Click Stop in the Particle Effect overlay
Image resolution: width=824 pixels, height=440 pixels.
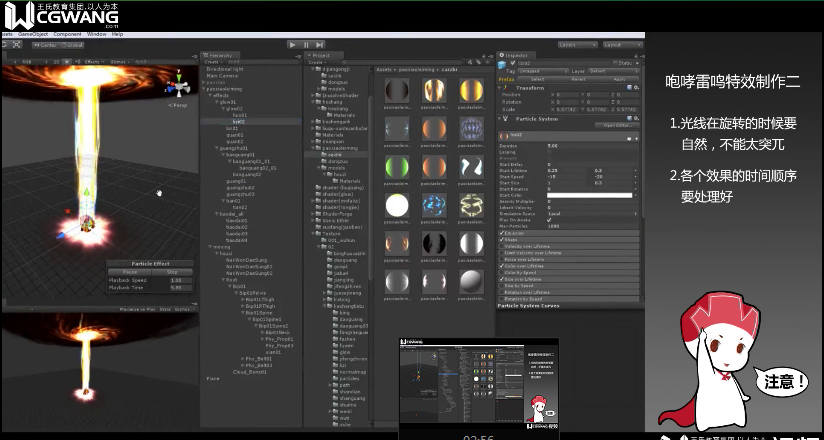pyautogui.click(x=172, y=272)
